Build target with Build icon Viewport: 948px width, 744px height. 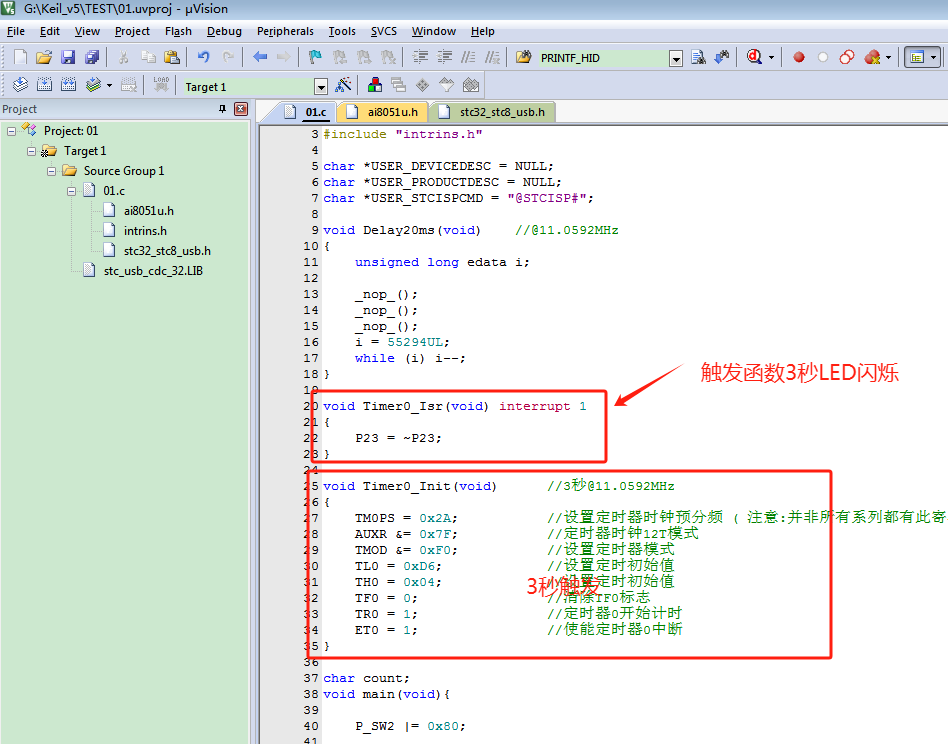point(44,85)
